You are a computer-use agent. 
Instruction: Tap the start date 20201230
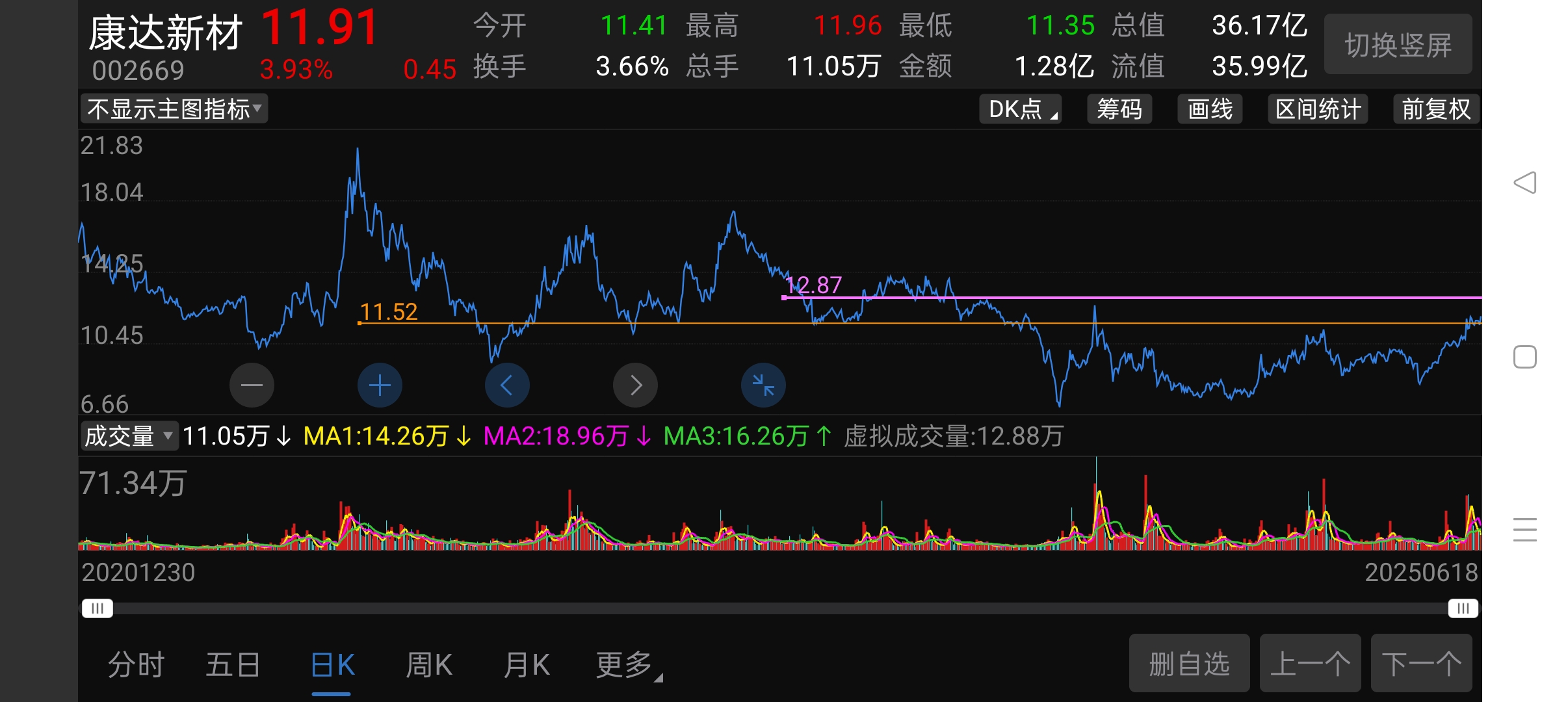(x=138, y=573)
